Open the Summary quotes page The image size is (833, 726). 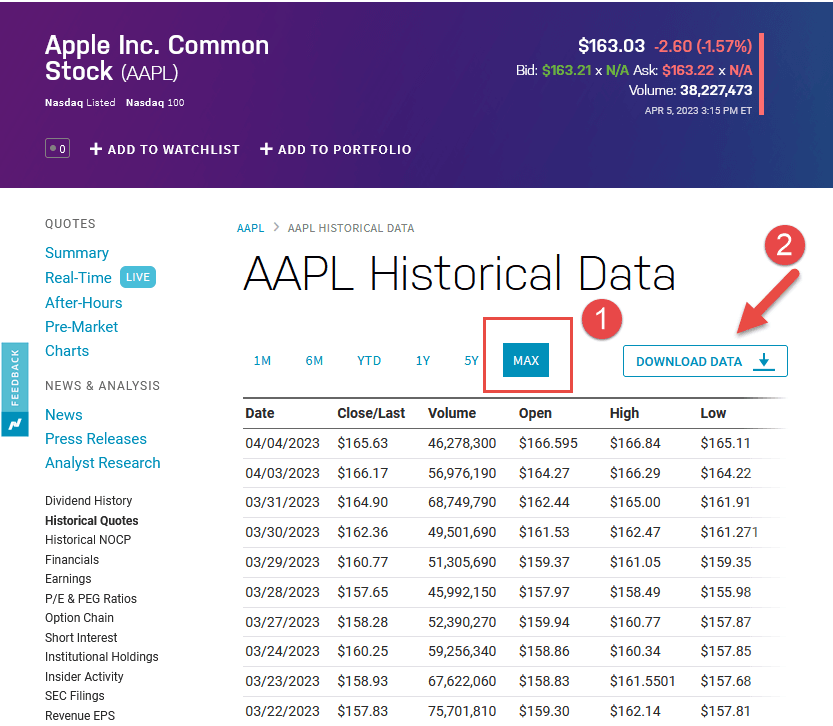pos(77,253)
